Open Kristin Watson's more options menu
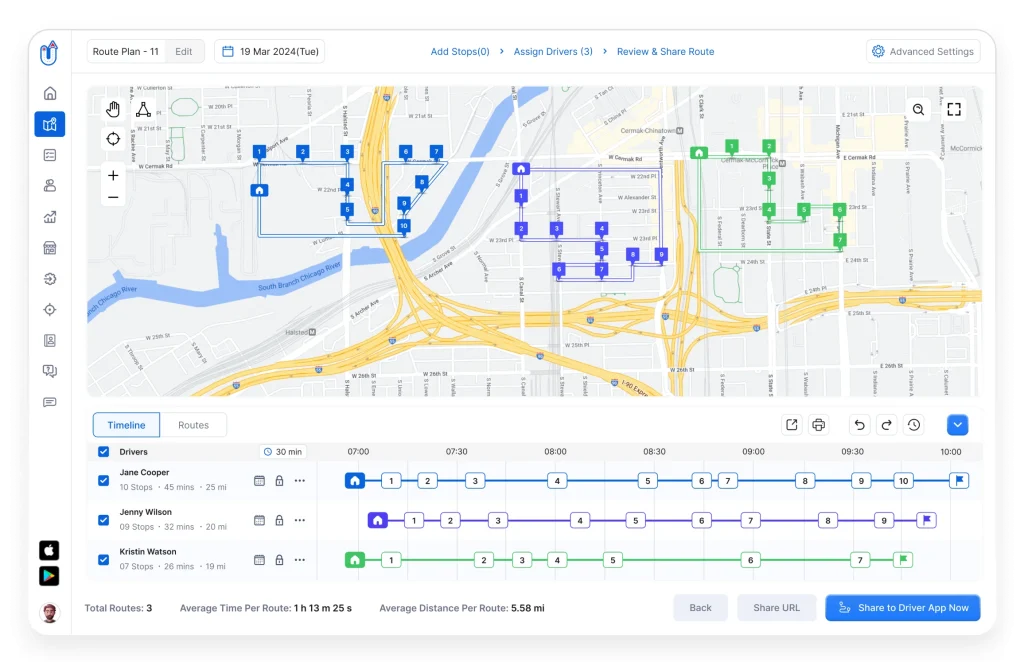1024x662 pixels. pos(300,560)
